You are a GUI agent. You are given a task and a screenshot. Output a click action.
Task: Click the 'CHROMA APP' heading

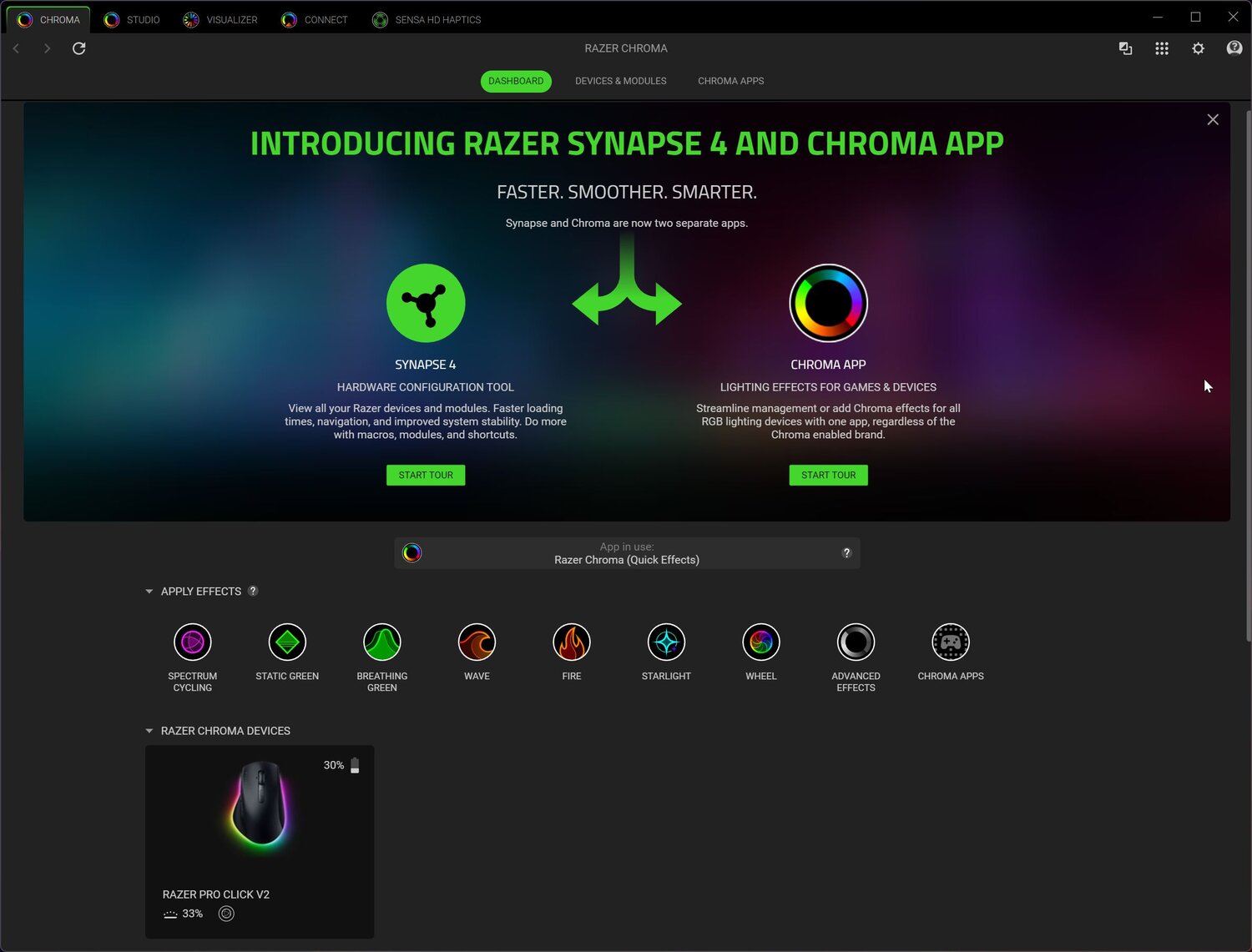(828, 365)
